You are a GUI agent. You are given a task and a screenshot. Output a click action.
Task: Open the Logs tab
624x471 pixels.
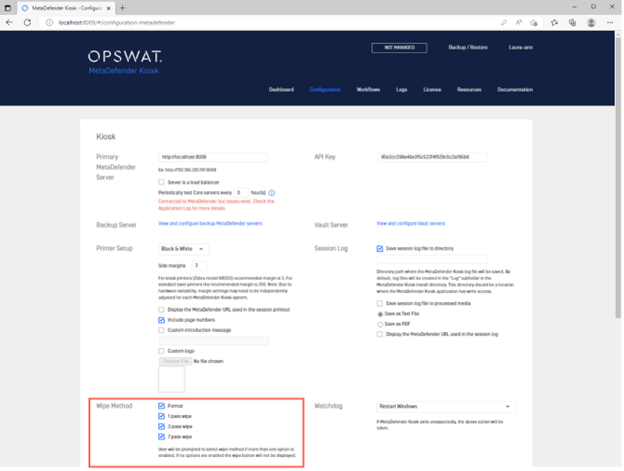click(x=402, y=90)
